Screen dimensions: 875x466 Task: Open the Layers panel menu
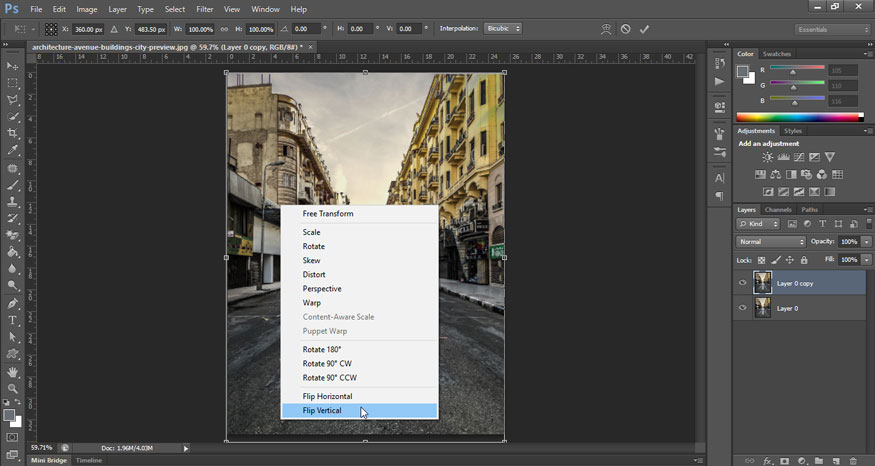868,209
